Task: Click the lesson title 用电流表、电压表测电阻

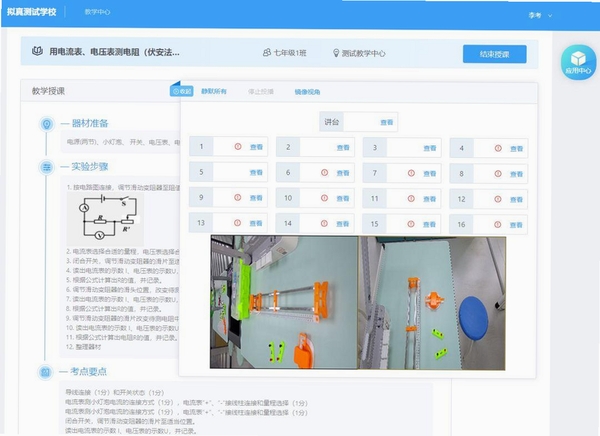Action: [114, 52]
